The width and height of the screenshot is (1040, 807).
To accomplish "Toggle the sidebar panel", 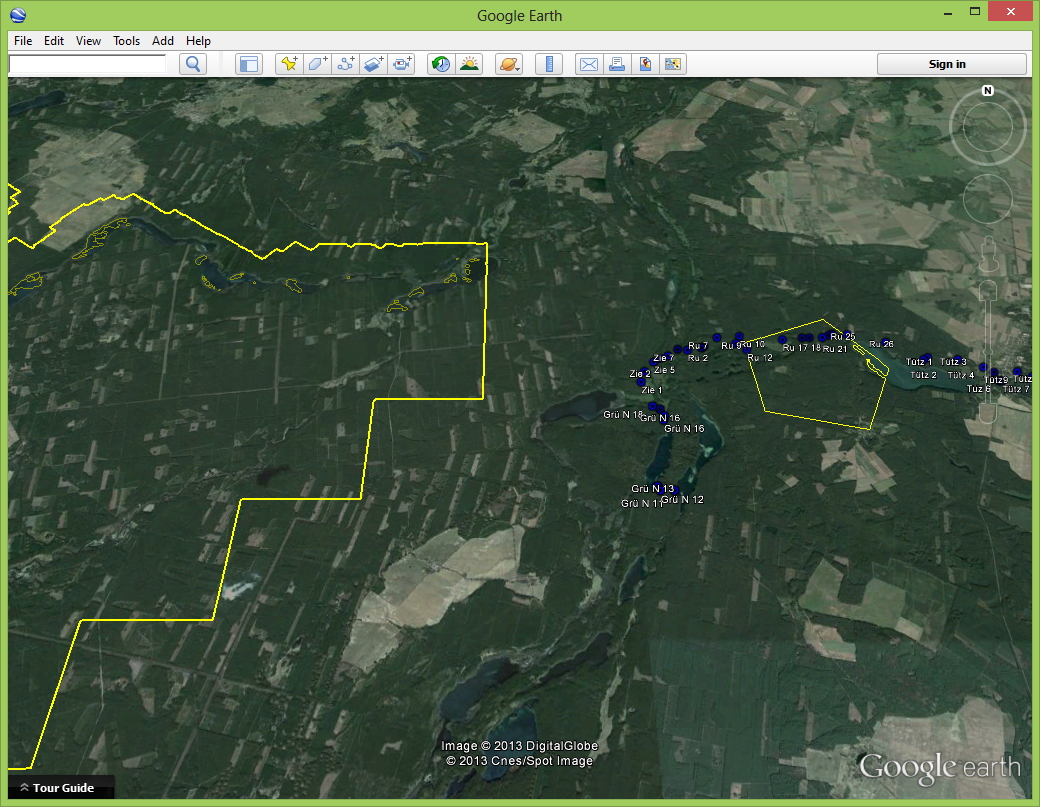I will pyautogui.click(x=248, y=64).
